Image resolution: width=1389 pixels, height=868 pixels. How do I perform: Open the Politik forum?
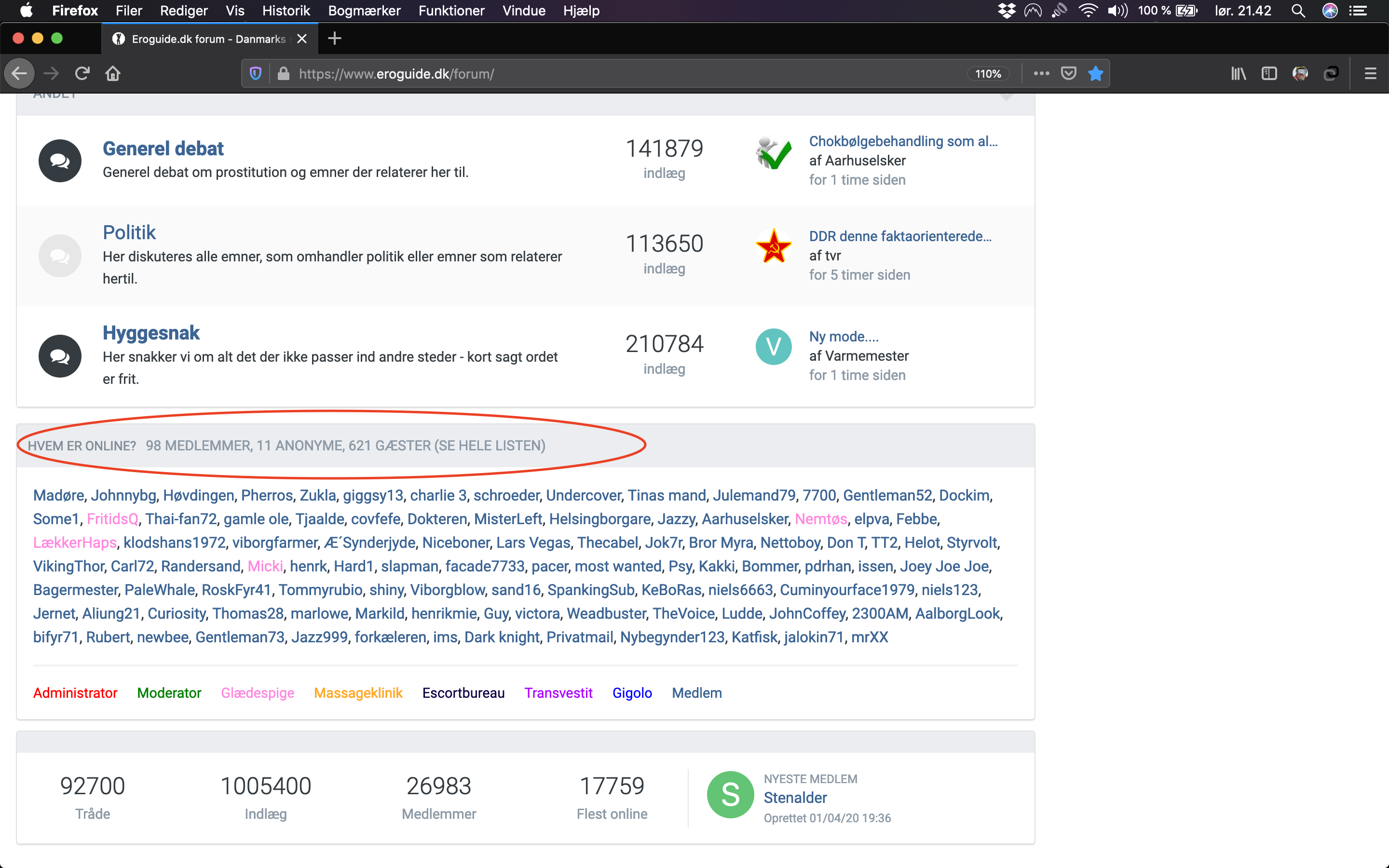(x=129, y=232)
